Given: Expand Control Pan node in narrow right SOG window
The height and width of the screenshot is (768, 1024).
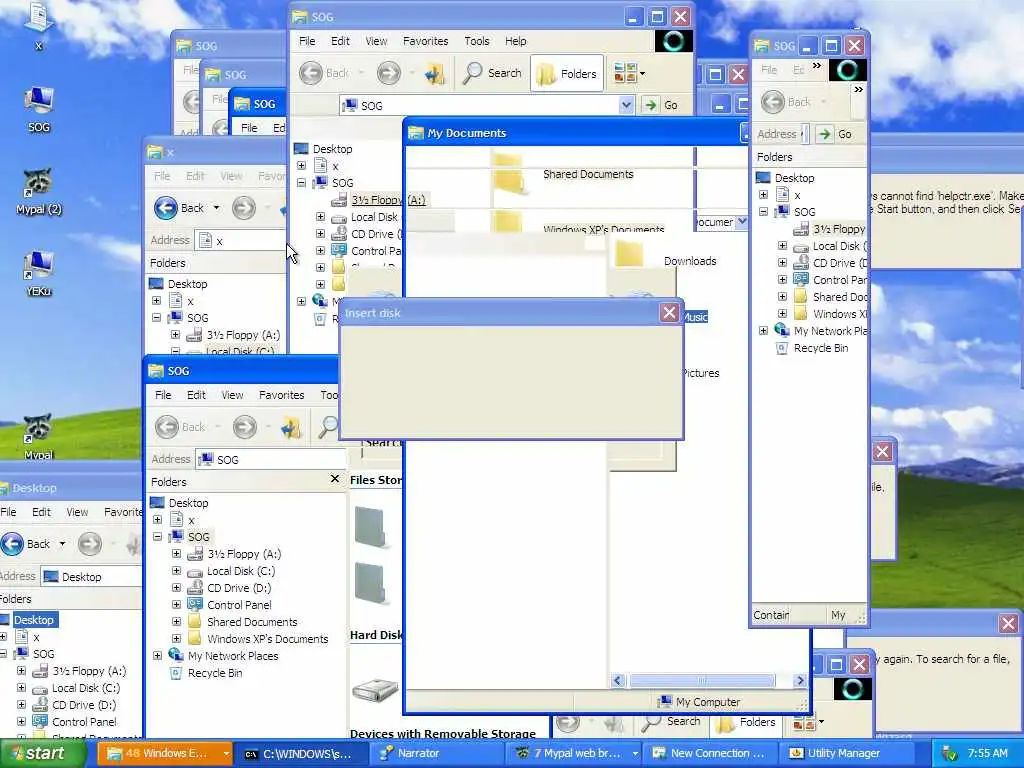Looking at the screenshot, I should pos(782,280).
